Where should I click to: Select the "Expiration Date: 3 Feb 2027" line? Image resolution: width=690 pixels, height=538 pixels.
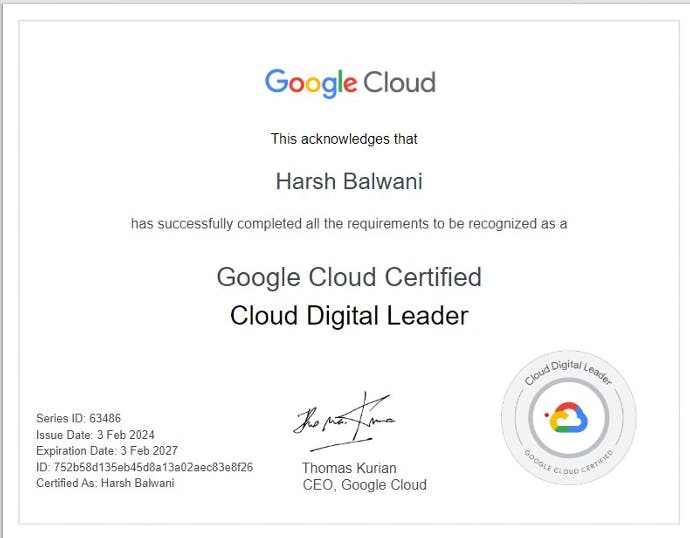tap(107, 450)
